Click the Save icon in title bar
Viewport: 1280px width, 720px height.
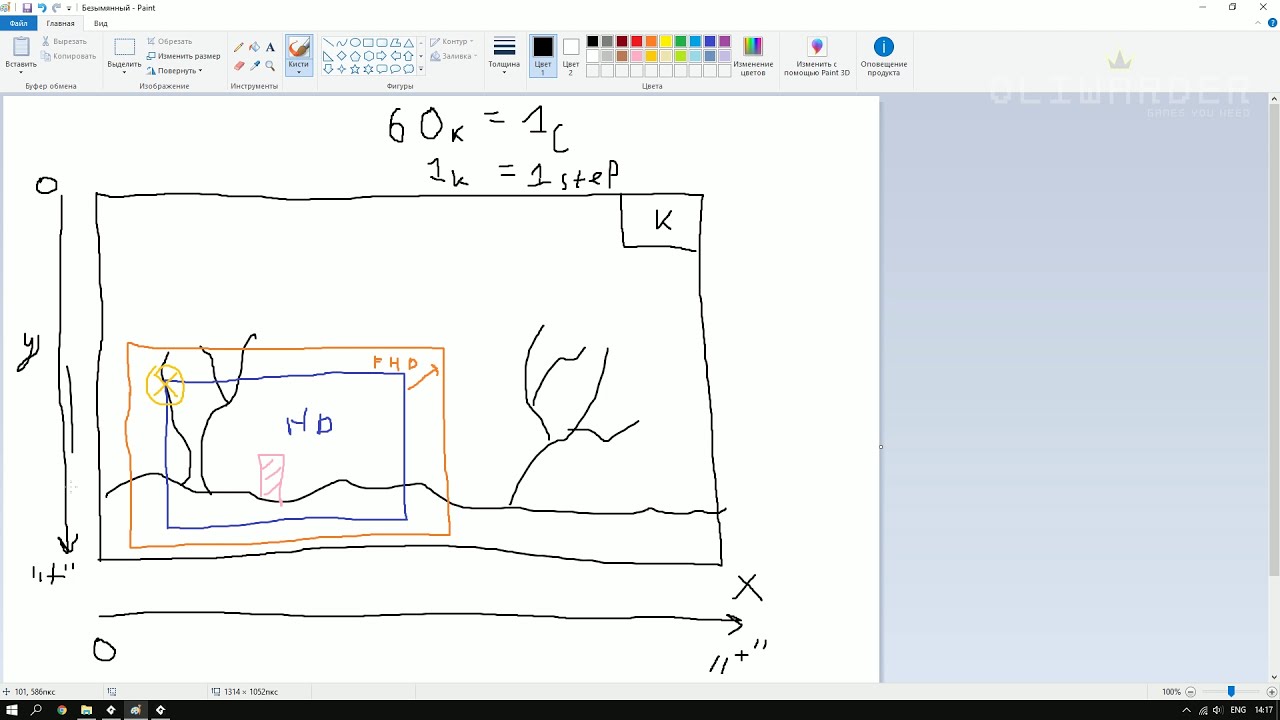pyautogui.click(x=27, y=7)
